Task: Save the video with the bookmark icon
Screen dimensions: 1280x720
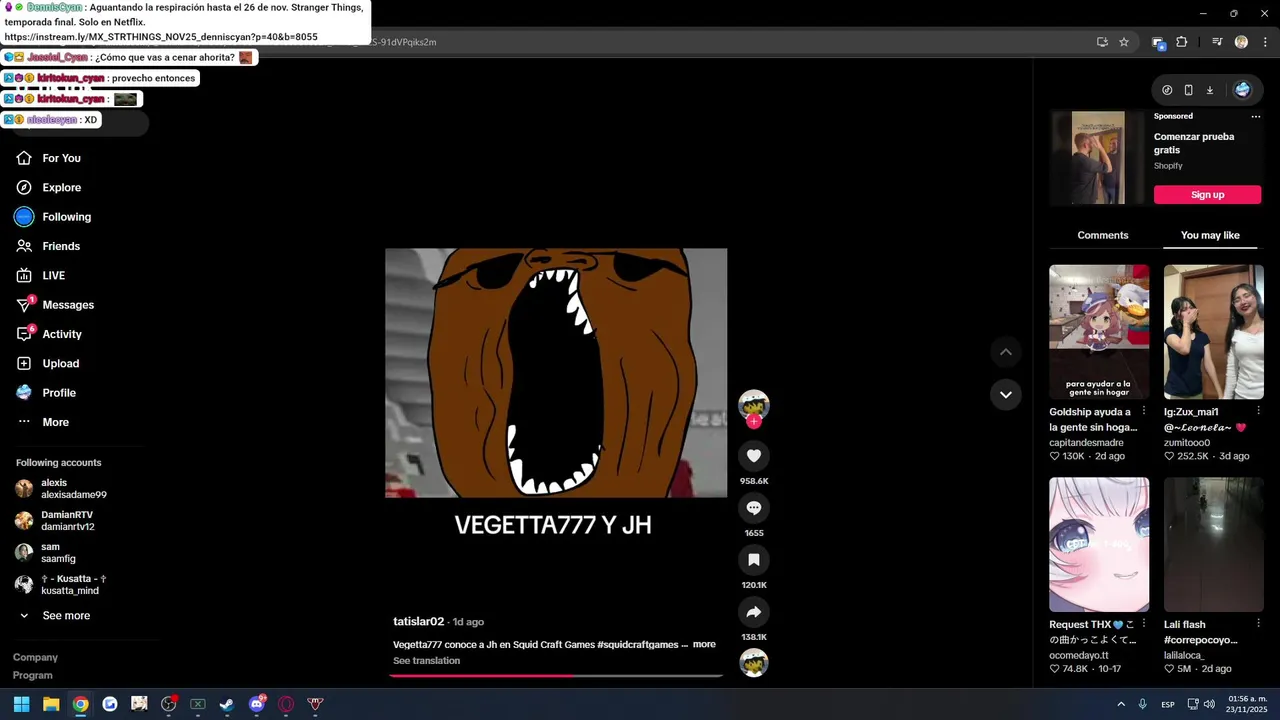Action: (x=754, y=560)
